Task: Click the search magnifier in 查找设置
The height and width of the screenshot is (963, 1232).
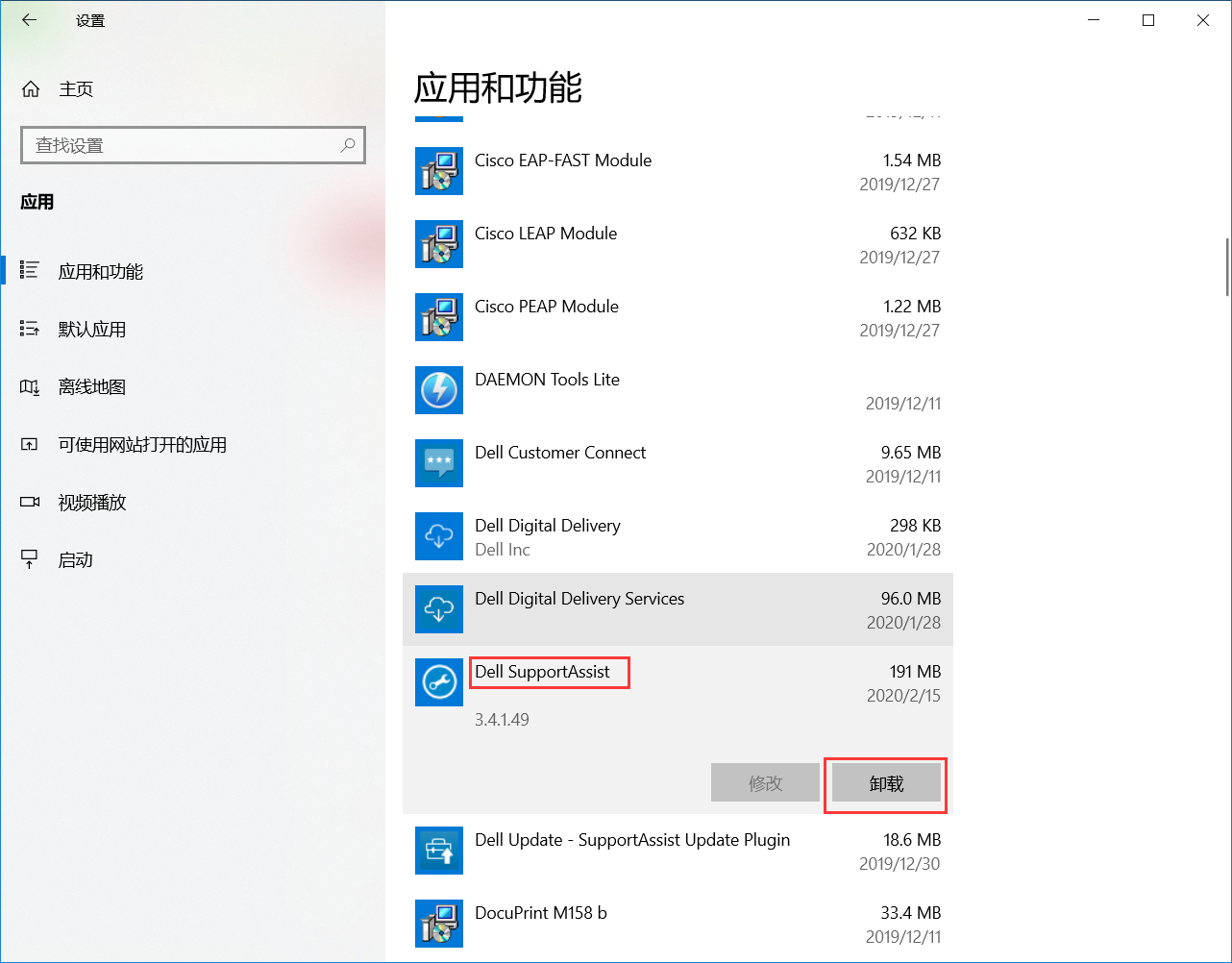Action: pos(348,145)
